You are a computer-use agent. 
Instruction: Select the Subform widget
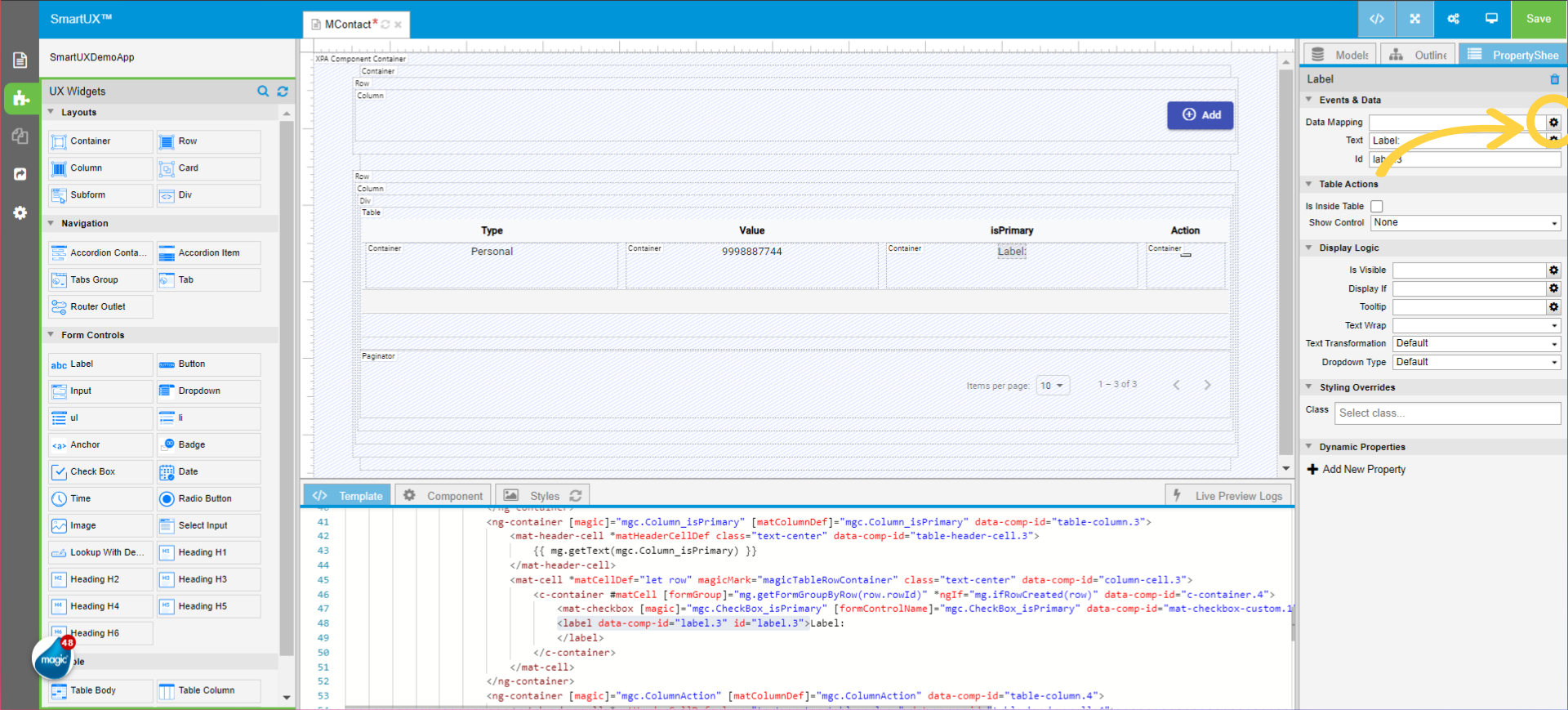click(x=100, y=195)
